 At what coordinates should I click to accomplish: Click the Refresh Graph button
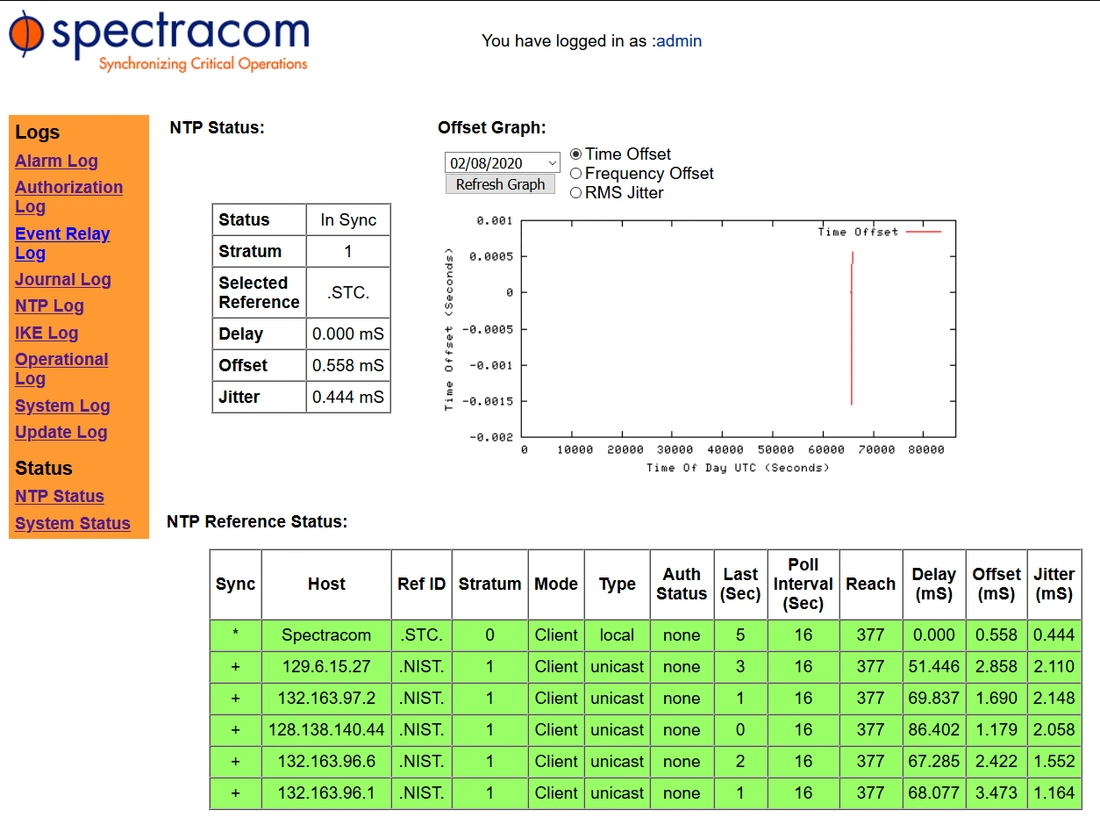click(x=500, y=184)
